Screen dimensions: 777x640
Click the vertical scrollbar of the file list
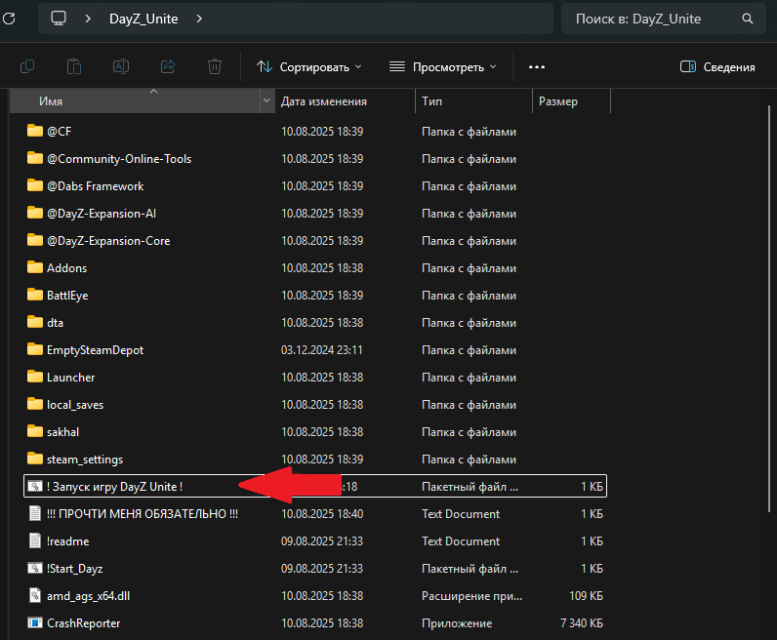[769, 307]
